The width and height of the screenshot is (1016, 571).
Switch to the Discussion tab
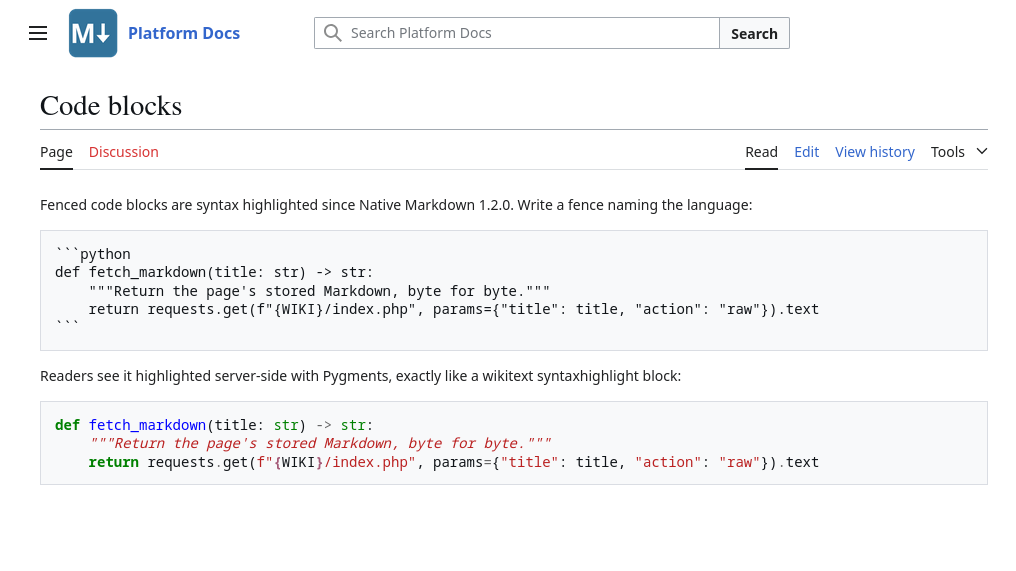coord(124,152)
